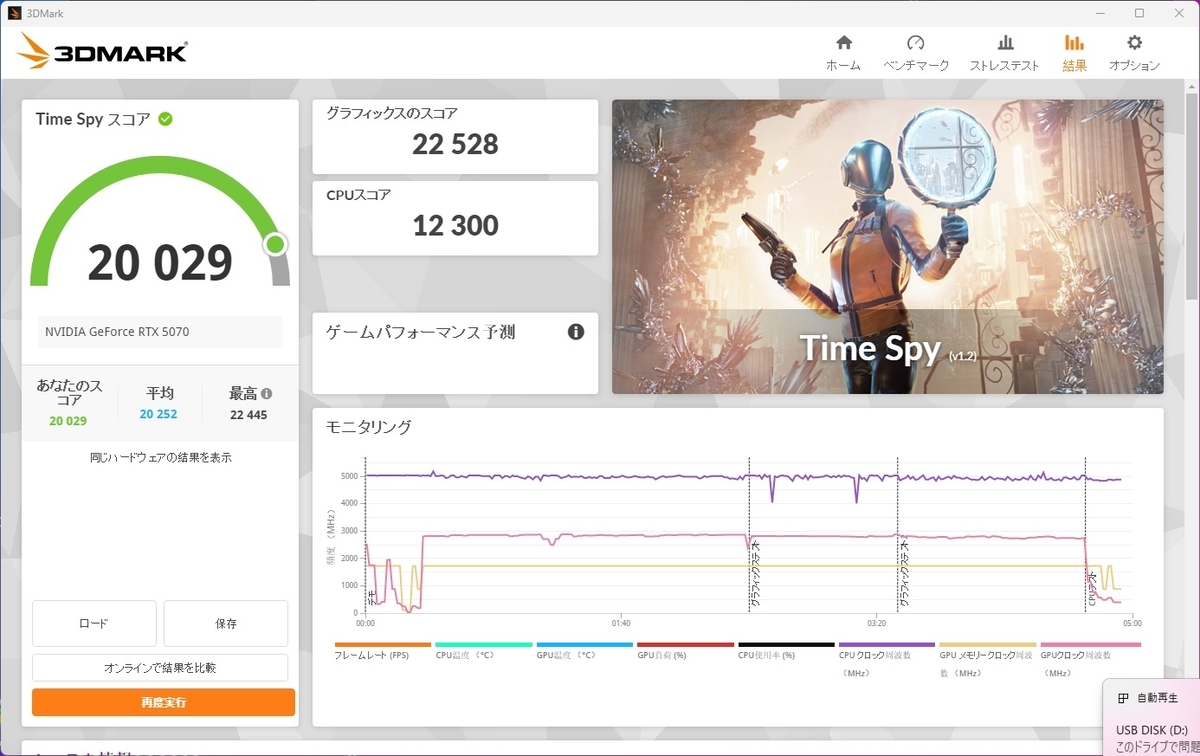The image size is (1200, 756).
Task: Click the CPUテスト marker on graph
Action: (x=1092, y=588)
